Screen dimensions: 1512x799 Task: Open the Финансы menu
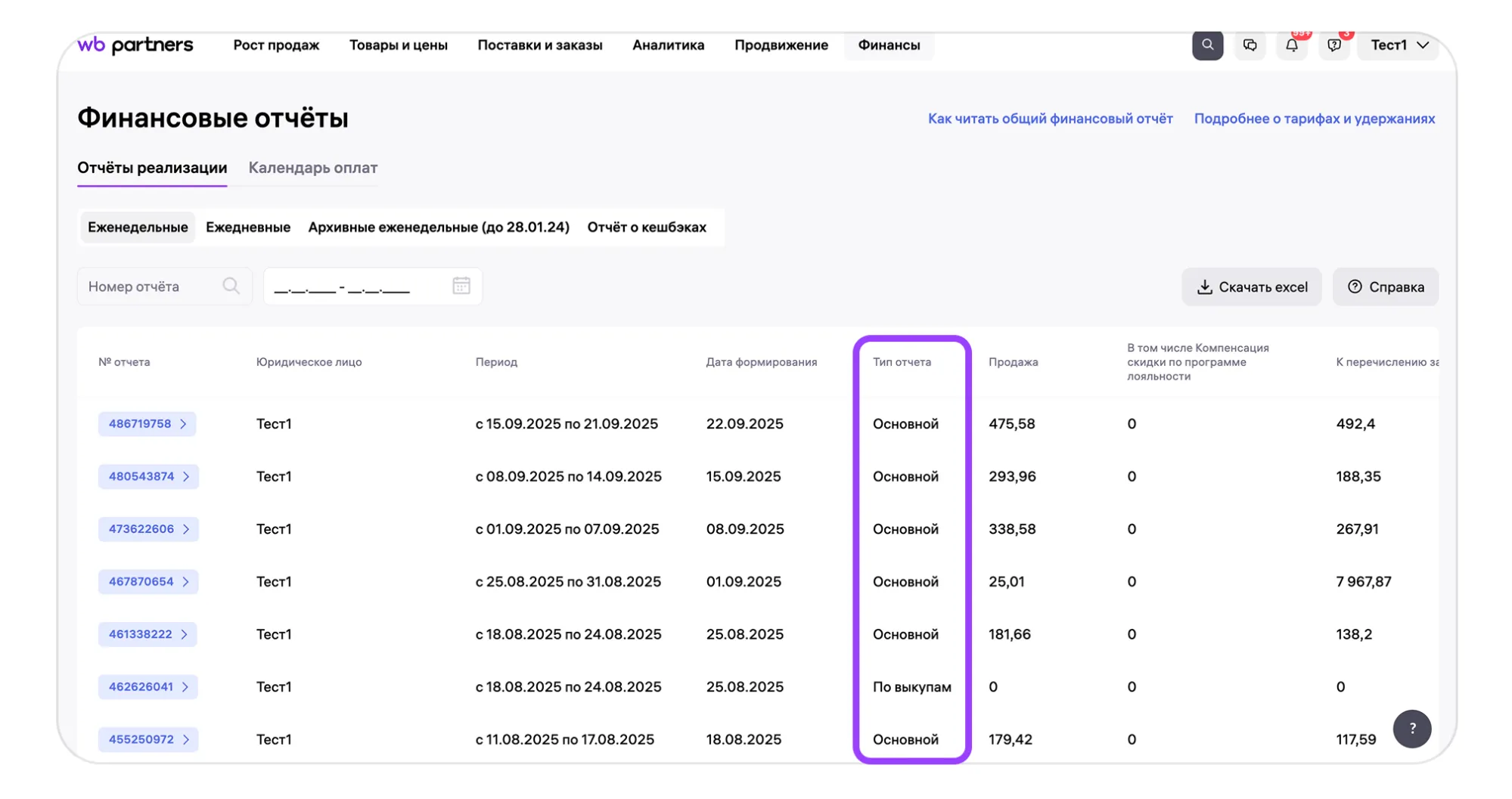(889, 45)
